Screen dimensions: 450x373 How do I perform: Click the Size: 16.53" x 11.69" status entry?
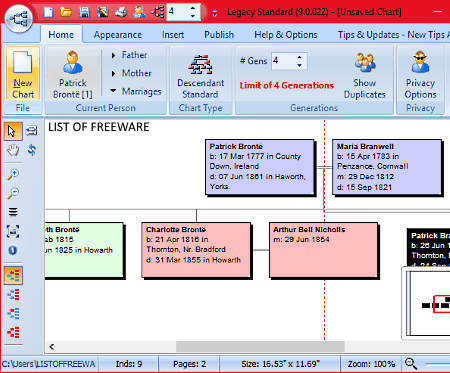coord(280,364)
